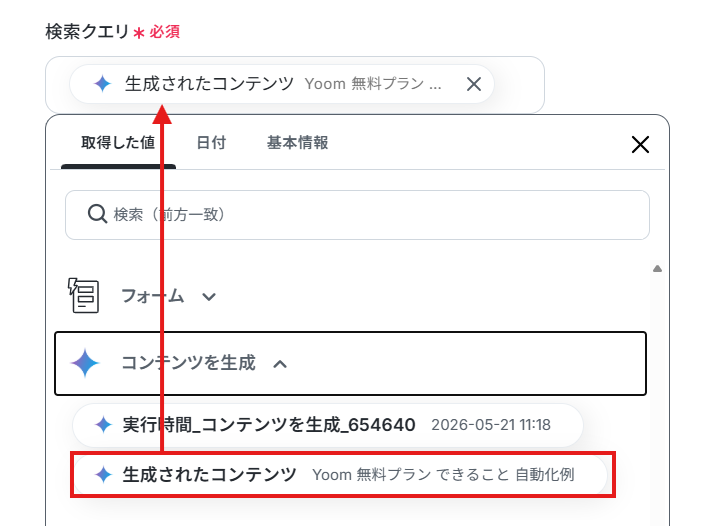
Task: Choose 実行時間_コンテンツを生成_654640 value
Action: point(327,425)
